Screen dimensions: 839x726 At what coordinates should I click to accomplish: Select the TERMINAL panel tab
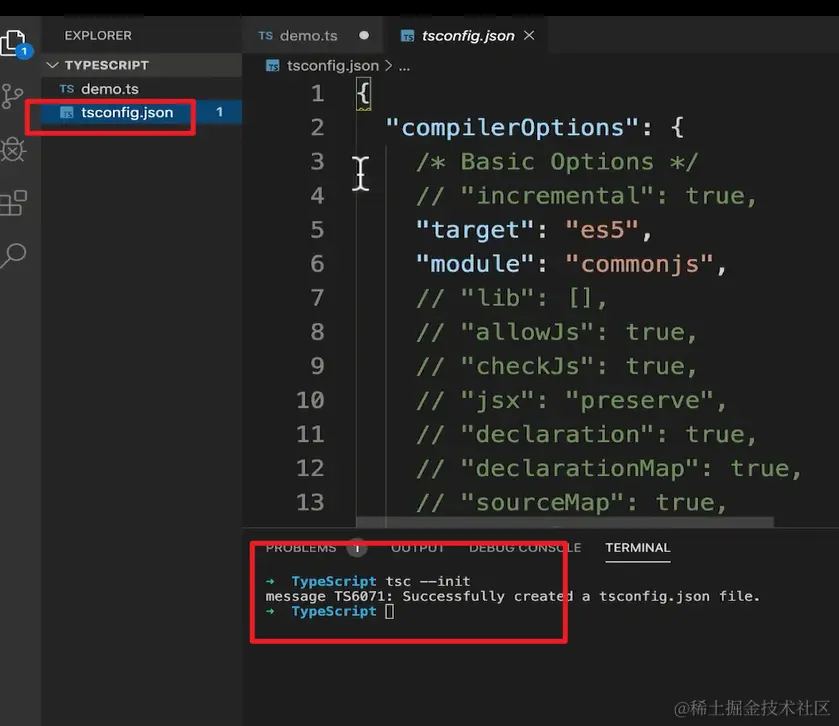[x=638, y=548]
